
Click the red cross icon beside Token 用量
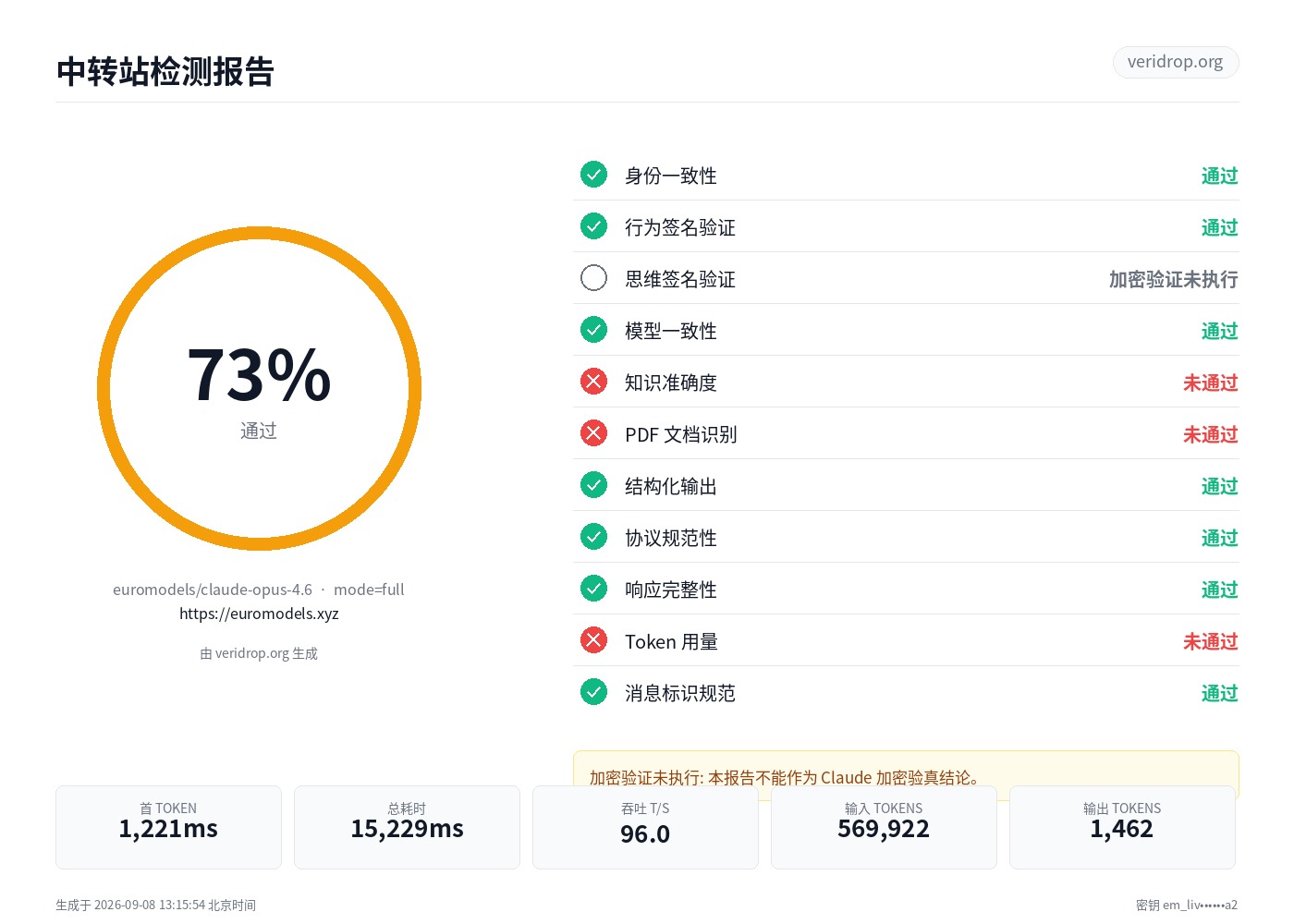coord(593,640)
